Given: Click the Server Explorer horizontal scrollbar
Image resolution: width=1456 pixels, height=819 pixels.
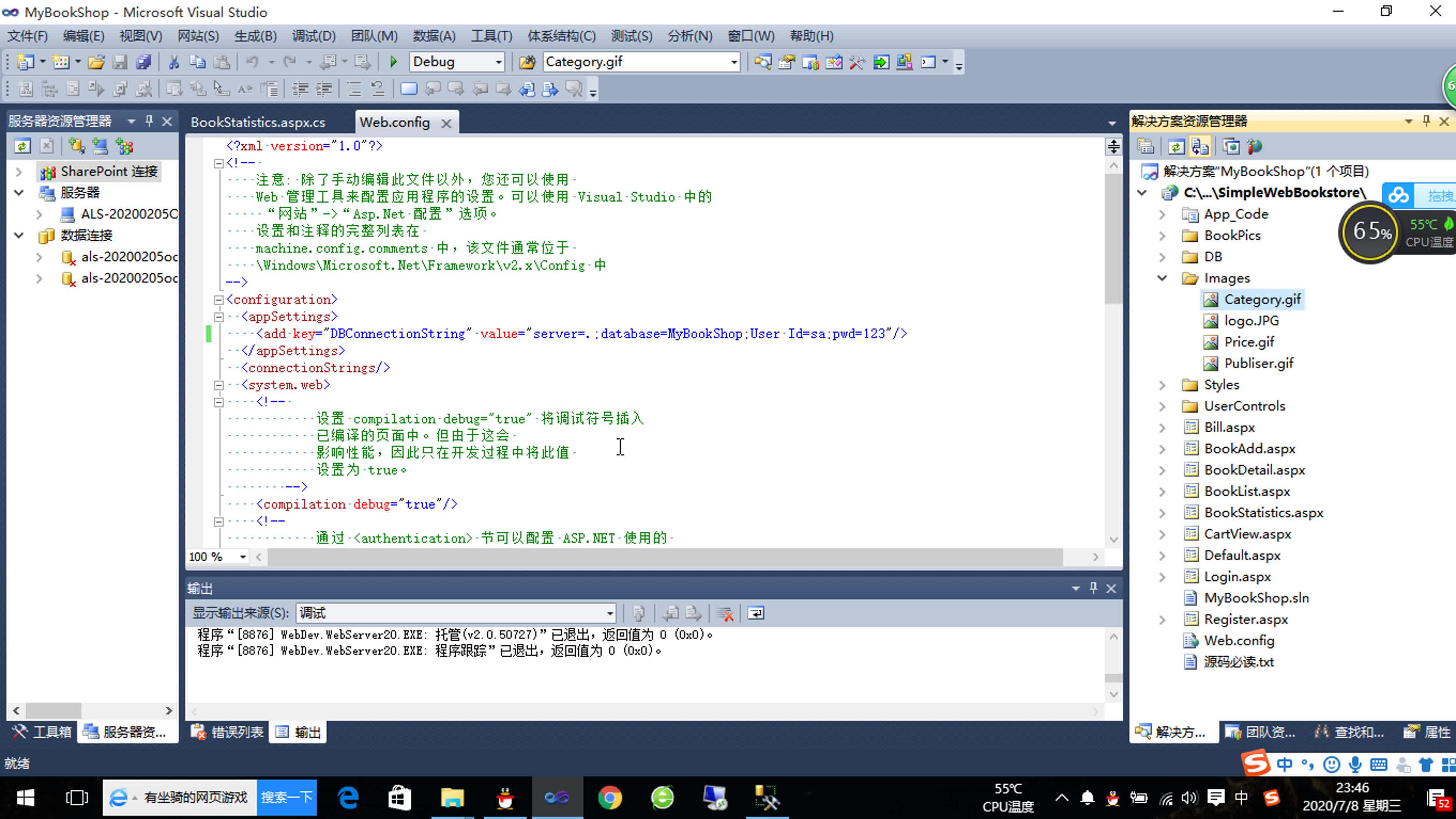Looking at the screenshot, I should (x=54, y=711).
